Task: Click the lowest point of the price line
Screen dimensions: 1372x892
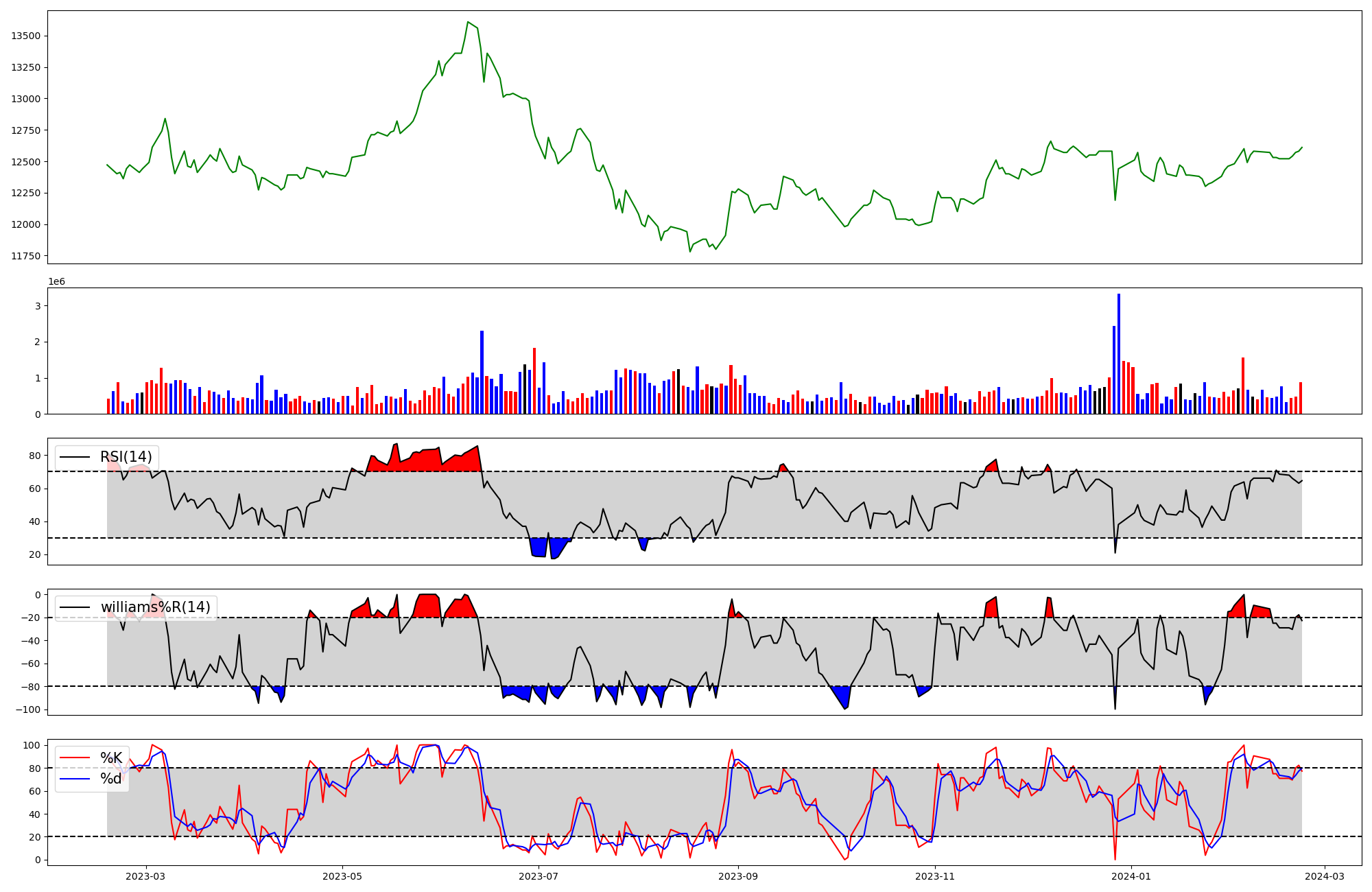Action: click(690, 252)
